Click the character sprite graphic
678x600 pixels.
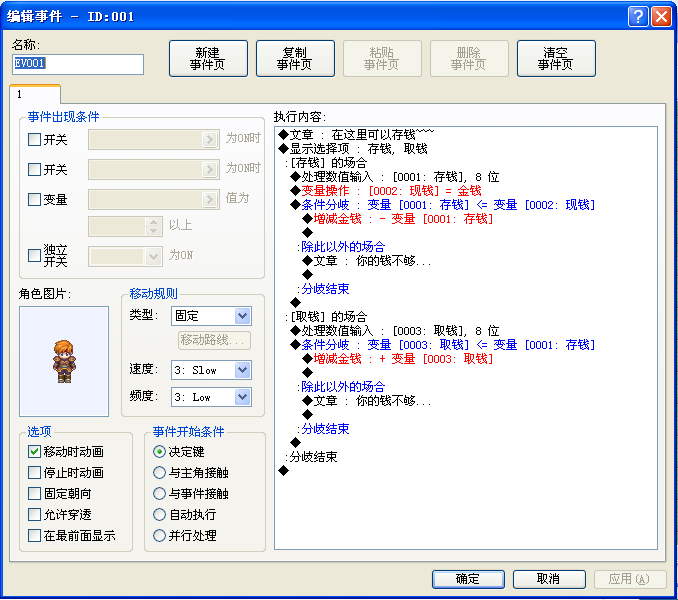pyautogui.click(x=64, y=361)
